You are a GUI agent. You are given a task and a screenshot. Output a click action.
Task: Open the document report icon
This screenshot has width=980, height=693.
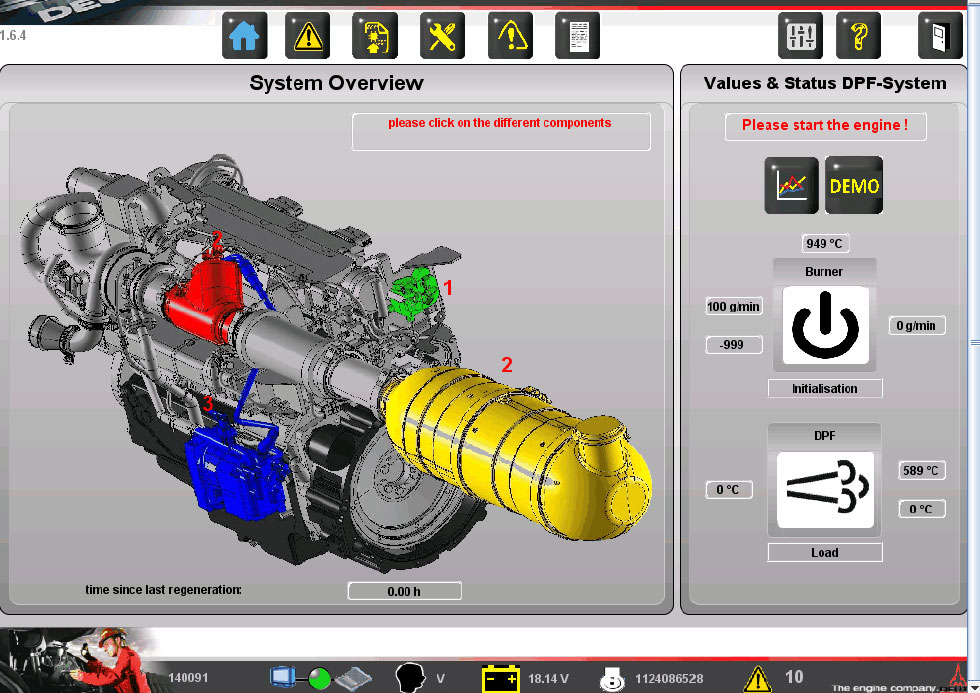577,36
